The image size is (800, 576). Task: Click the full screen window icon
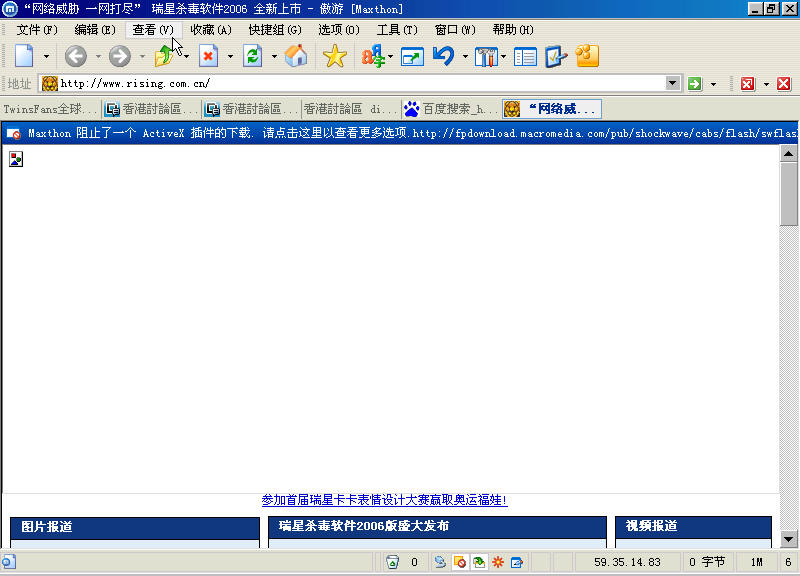click(412, 57)
